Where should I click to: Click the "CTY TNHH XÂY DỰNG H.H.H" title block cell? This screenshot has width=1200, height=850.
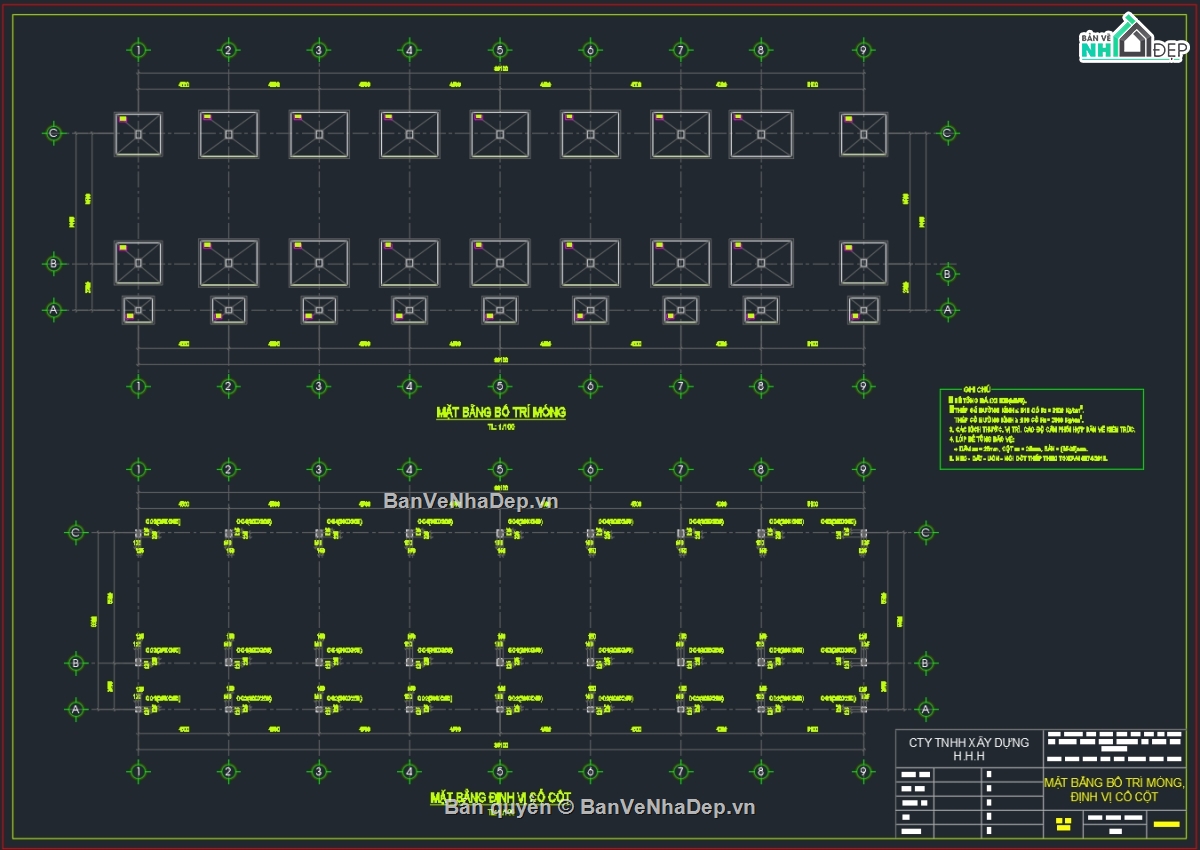[x=968, y=749]
